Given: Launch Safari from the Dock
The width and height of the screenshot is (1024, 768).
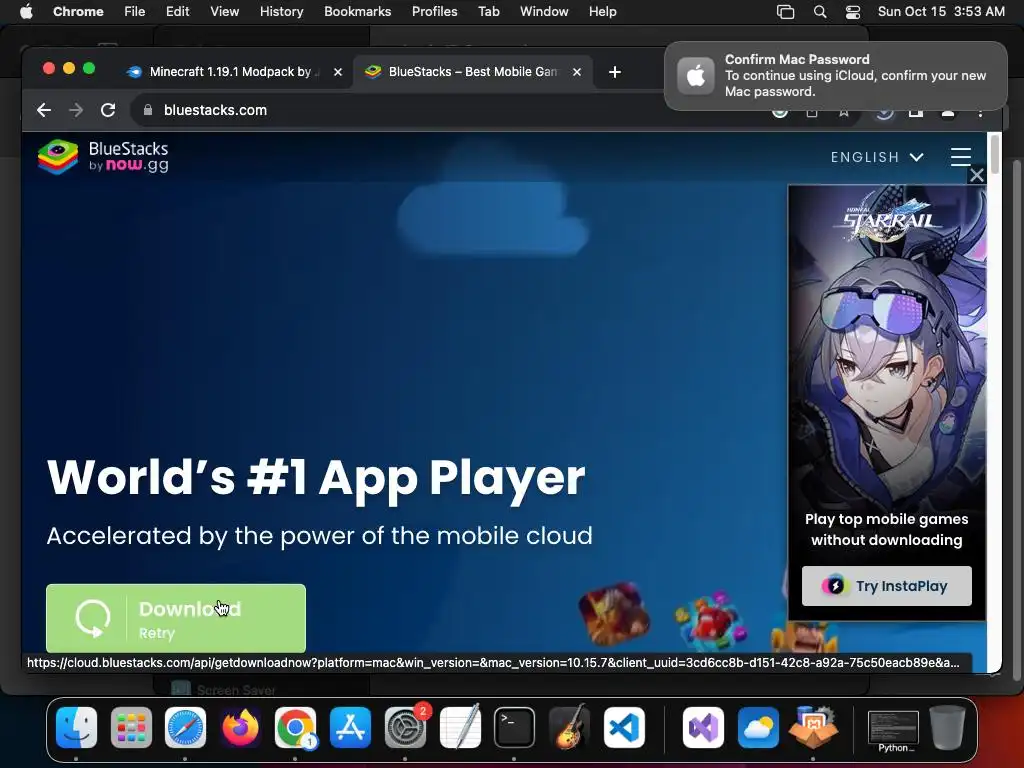Looking at the screenshot, I should [x=185, y=727].
